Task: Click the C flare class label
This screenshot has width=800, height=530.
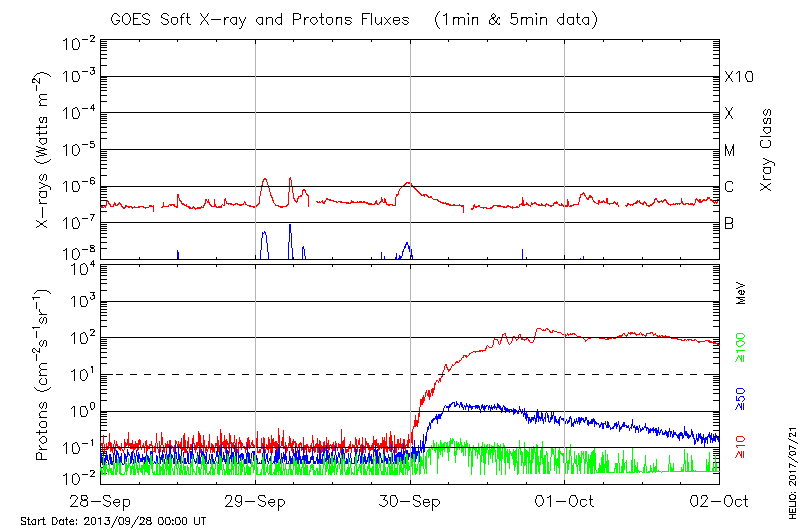Action: 729,187
